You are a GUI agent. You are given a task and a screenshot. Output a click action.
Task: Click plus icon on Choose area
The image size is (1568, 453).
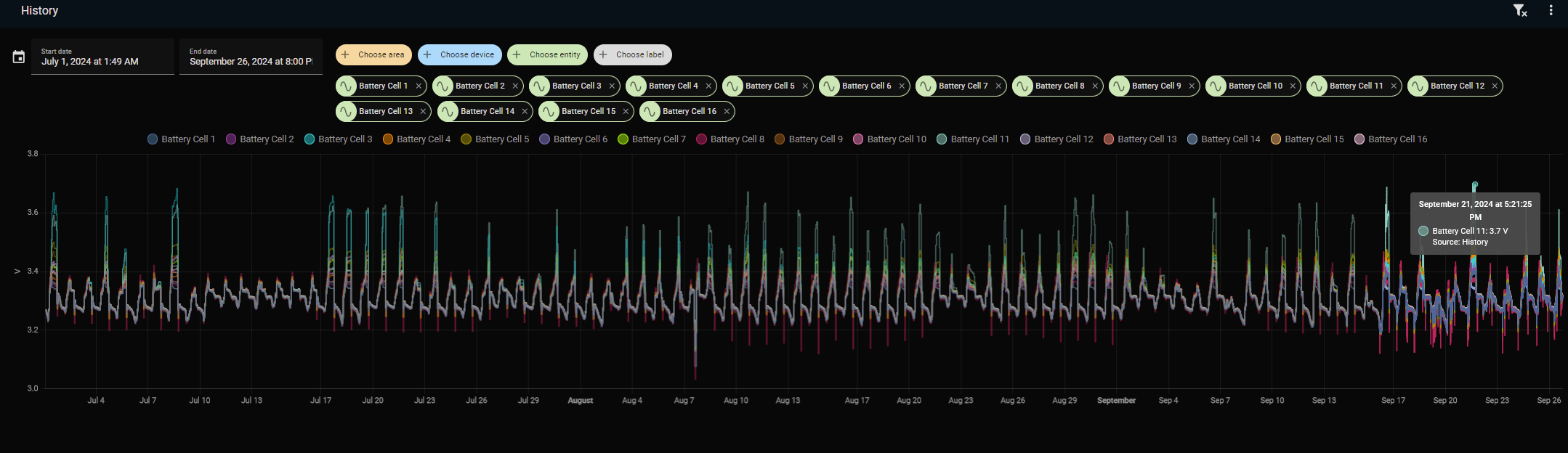[x=346, y=54]
